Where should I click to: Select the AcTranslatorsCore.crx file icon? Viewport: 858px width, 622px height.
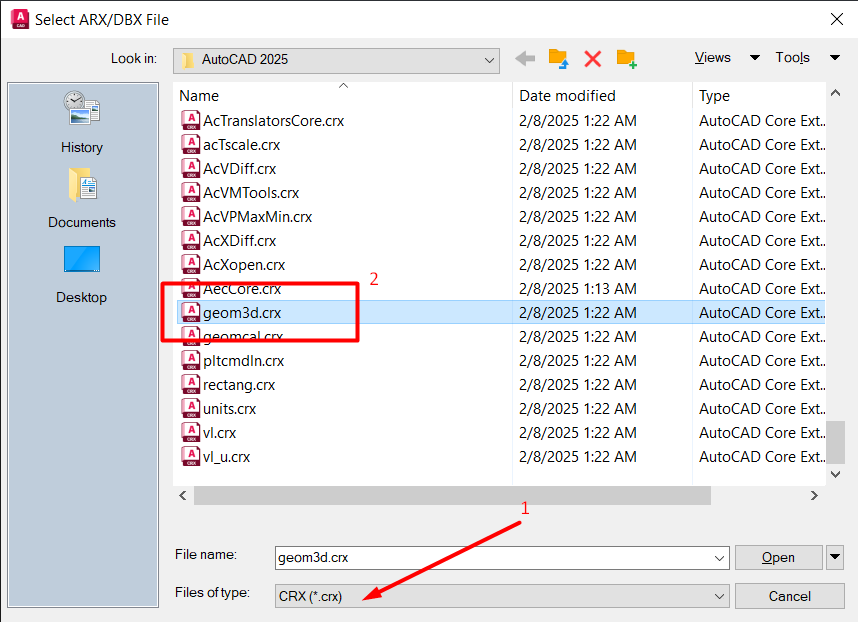tap(190, 121)
